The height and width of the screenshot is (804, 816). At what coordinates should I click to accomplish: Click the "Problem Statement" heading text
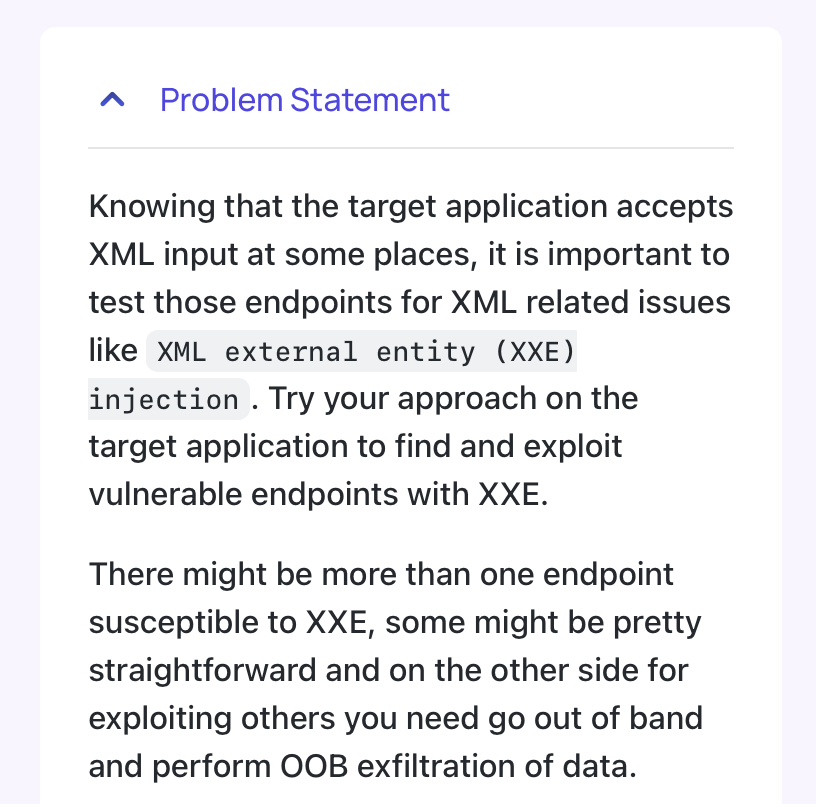pos(304,99)
